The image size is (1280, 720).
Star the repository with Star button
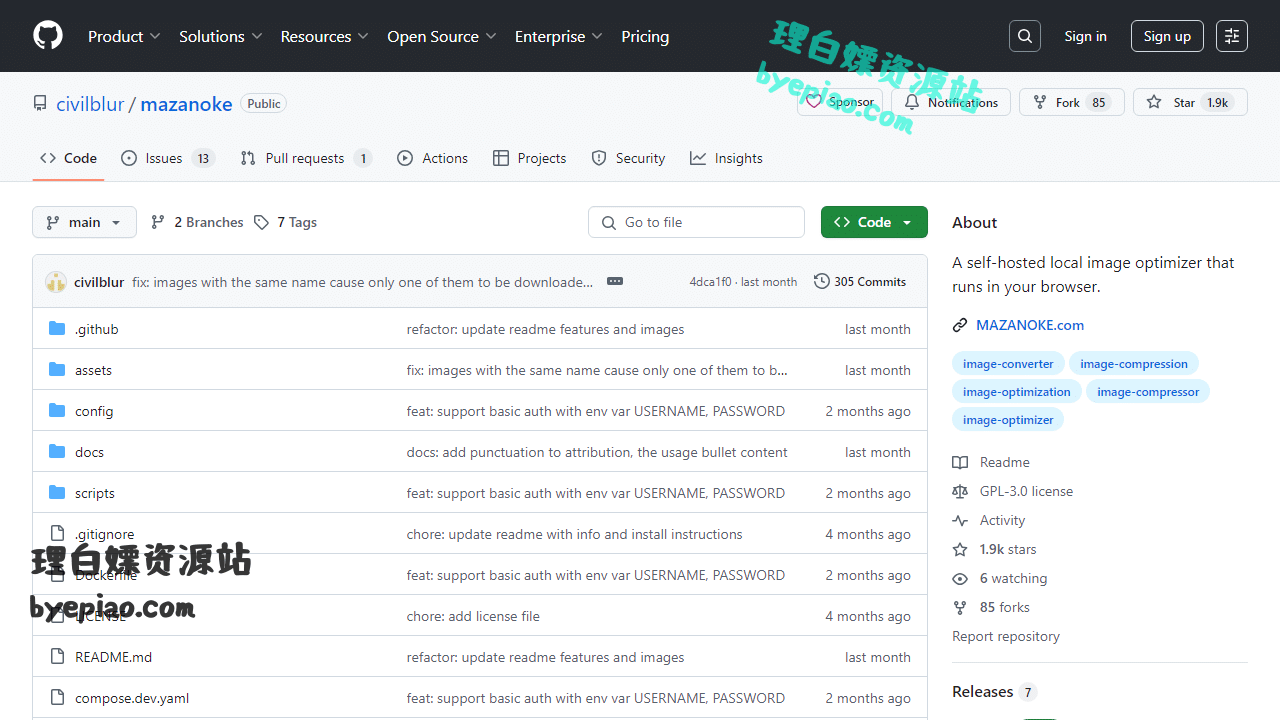(1190, 102)
